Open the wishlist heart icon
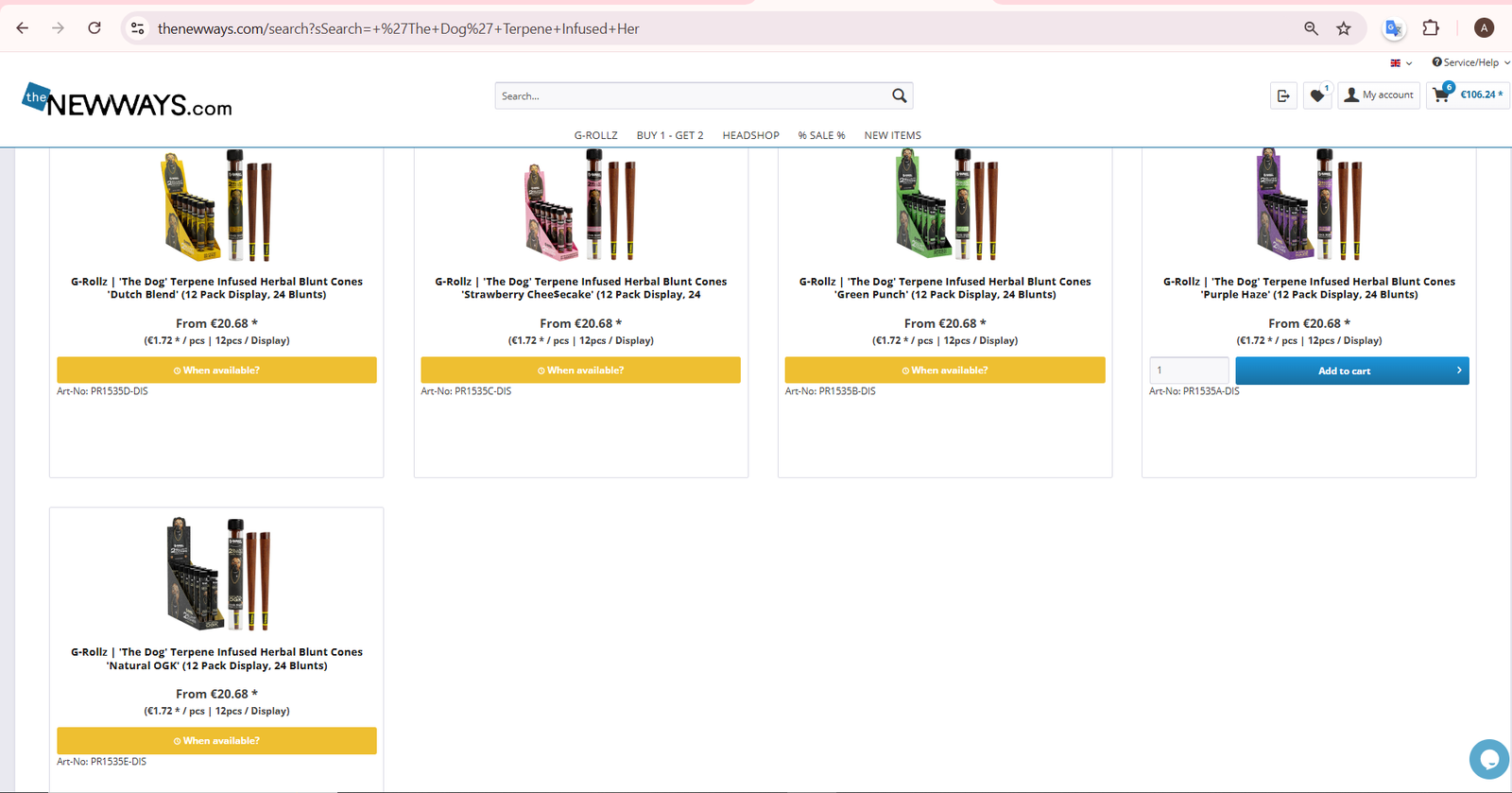The image size is (1512, 793). 1317,95
